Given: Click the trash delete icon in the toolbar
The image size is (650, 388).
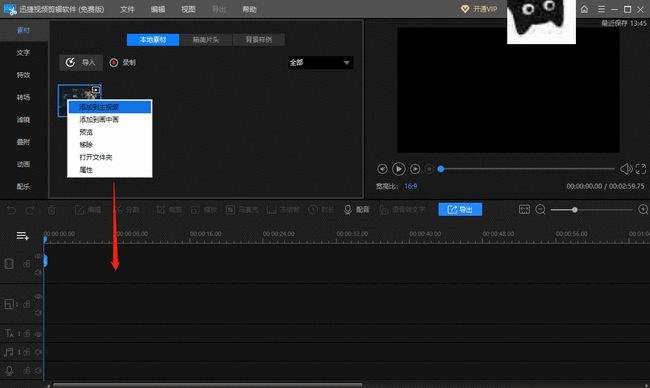Looking at the screenshot, I should [51, 210].
